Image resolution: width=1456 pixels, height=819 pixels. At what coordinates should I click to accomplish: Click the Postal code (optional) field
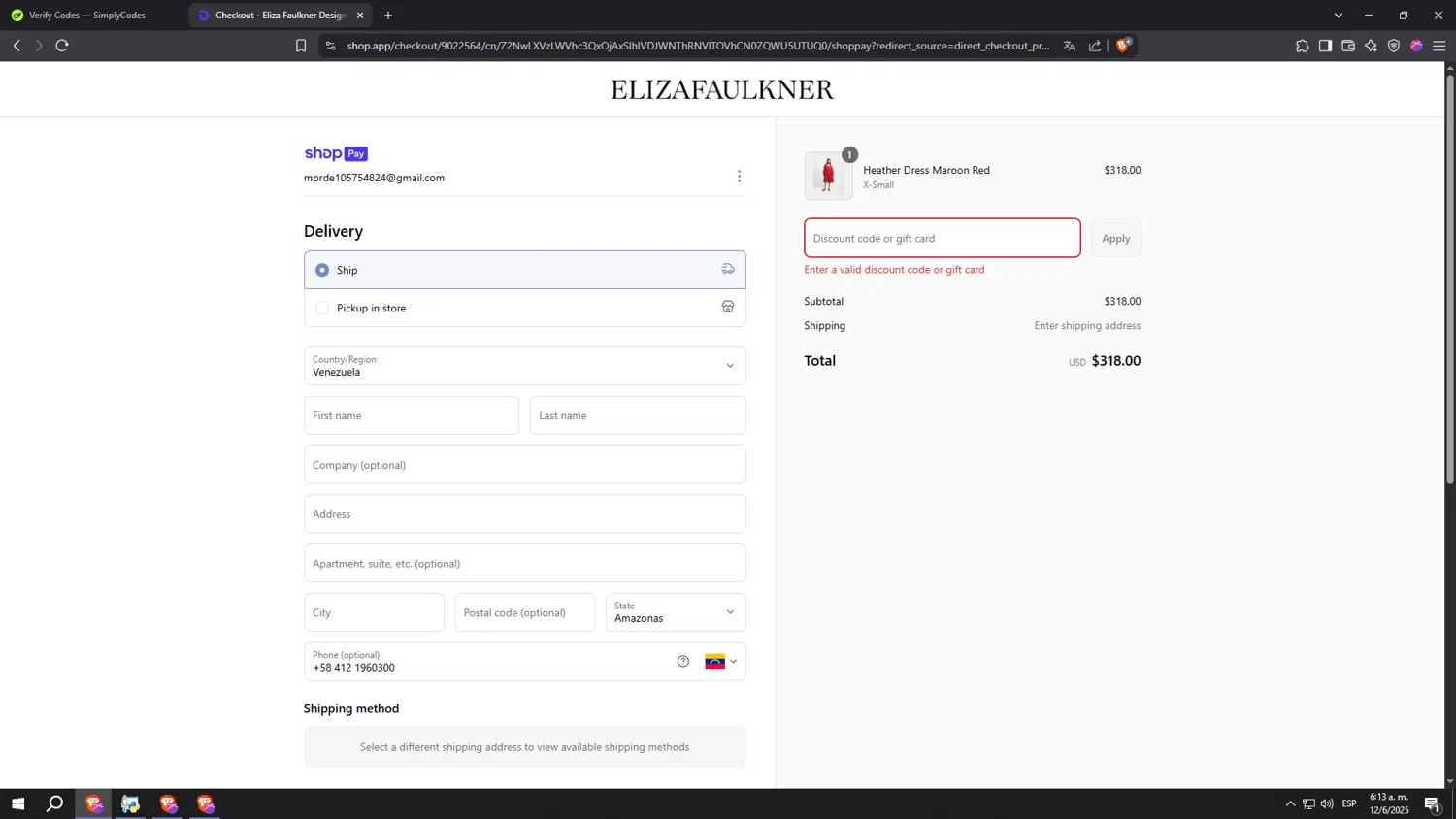525,612
